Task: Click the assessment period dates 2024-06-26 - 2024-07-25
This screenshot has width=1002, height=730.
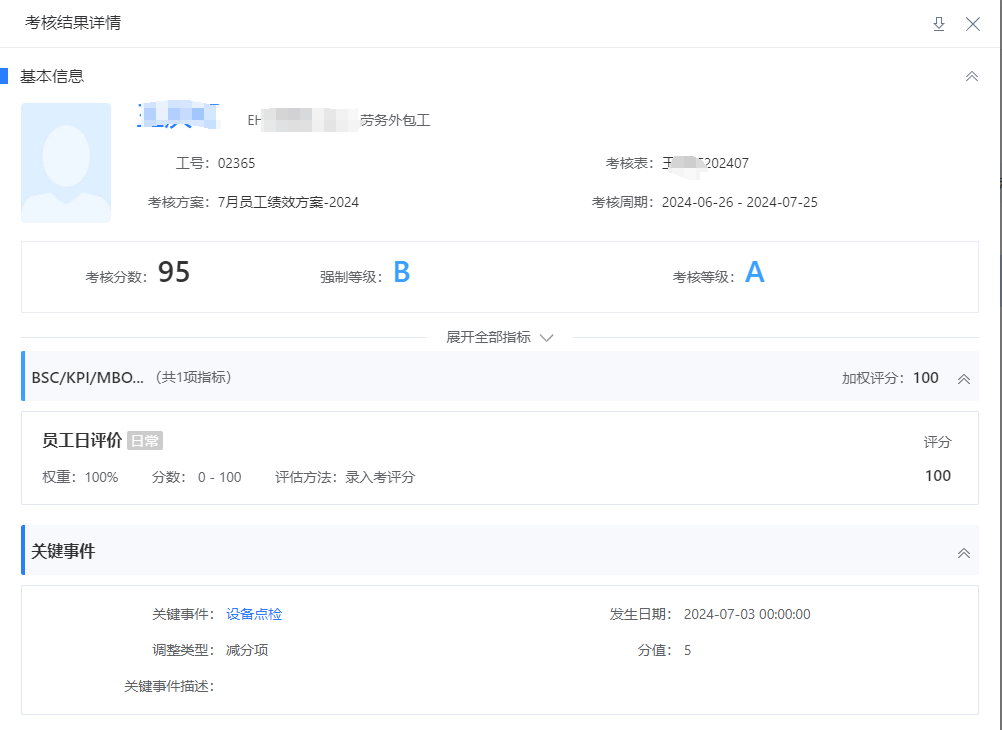Action: tap(736, 201)
